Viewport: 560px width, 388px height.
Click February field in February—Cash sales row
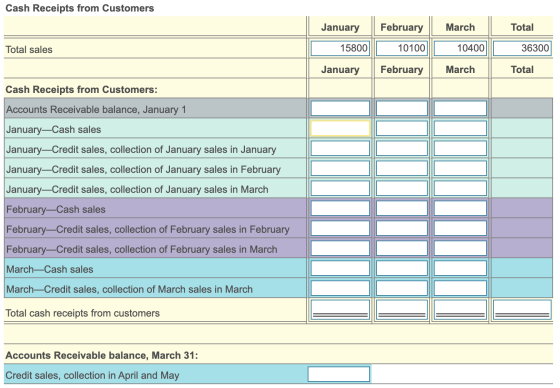click(x=402, y=208)
